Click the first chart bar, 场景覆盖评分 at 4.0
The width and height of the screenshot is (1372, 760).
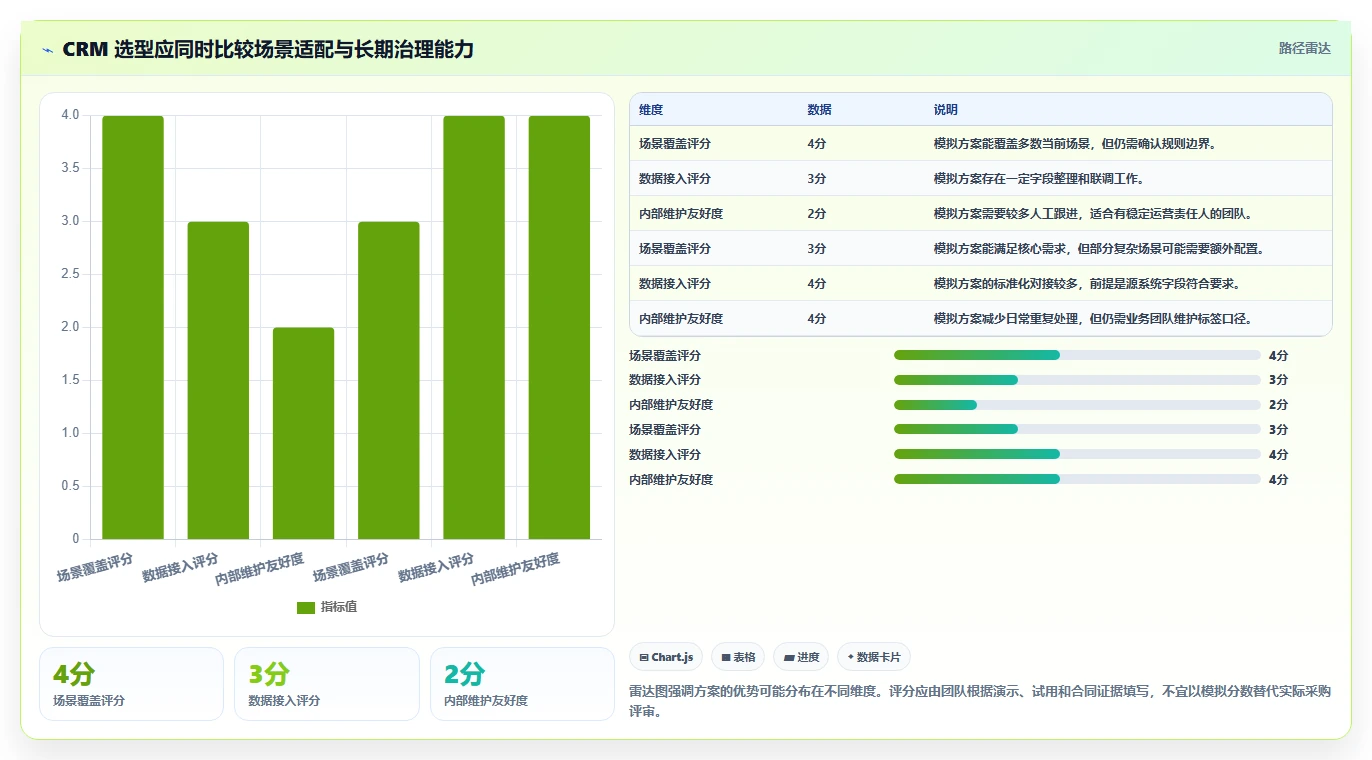(x=133, y=327)
